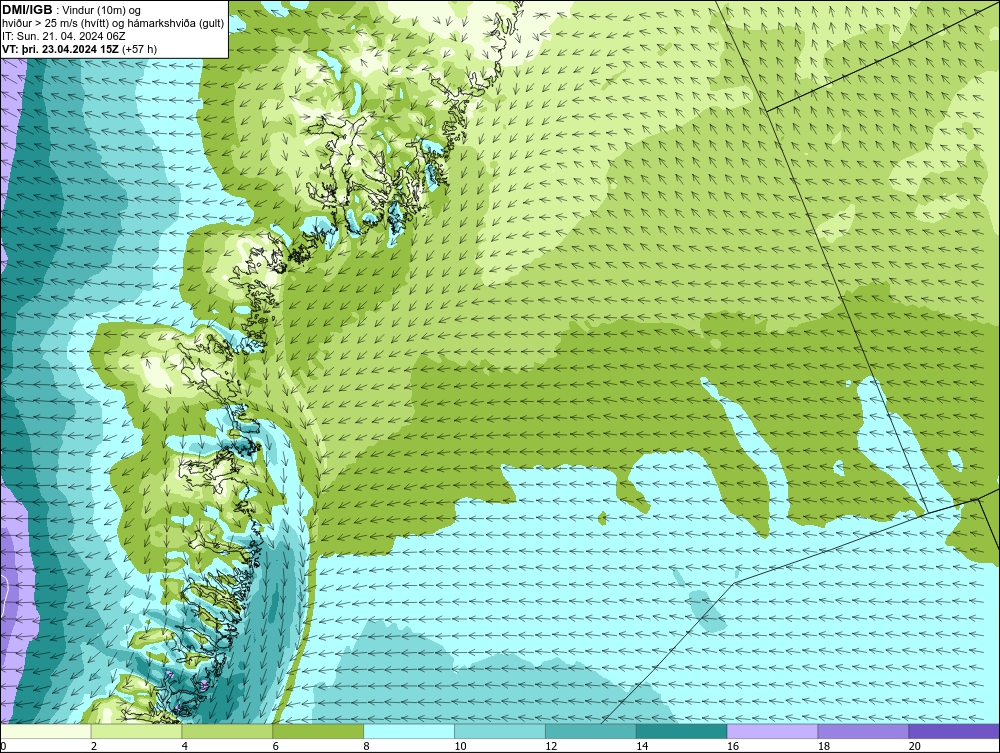Viewport: 1000px width, 753px height.
Task: Click the 2–4 m/s light green legend swatch
Action: tap(136, 731)
